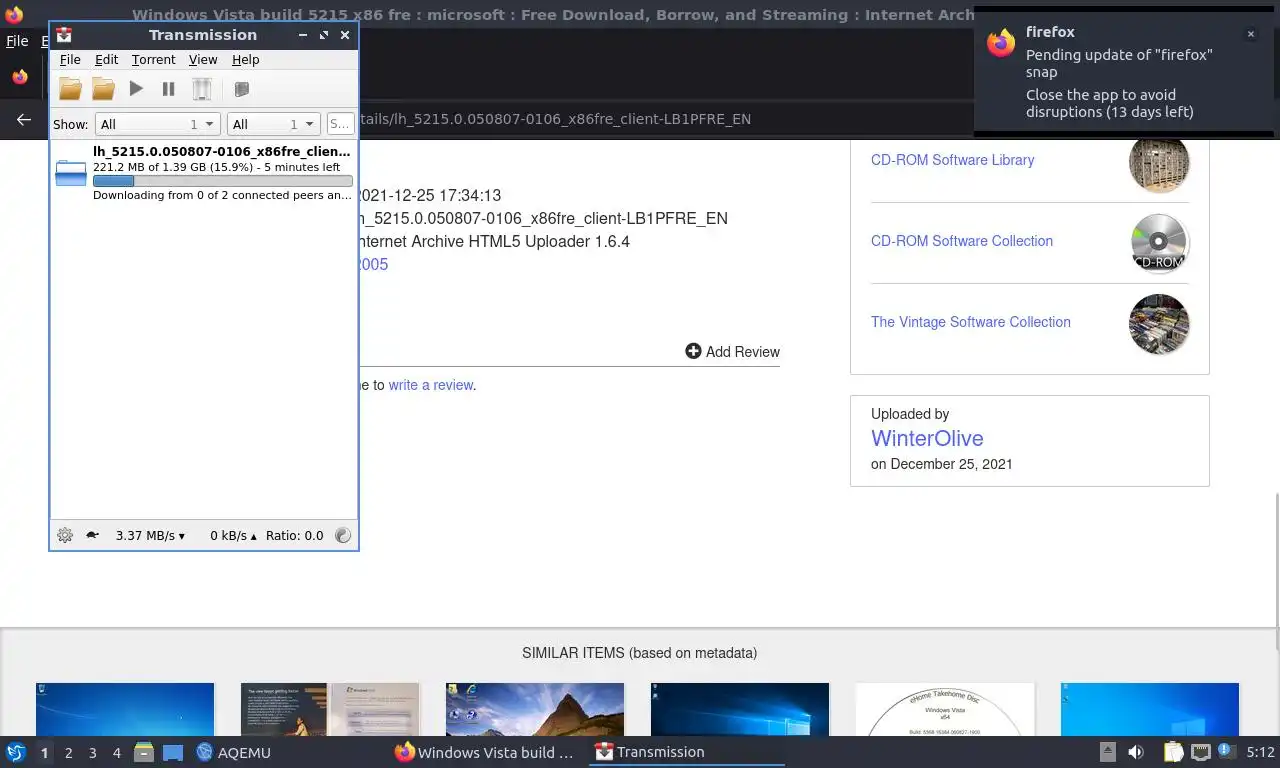This screenshot has width=1280, height=768.
Task: Switch to workspace 2
Action: point(68,753)
